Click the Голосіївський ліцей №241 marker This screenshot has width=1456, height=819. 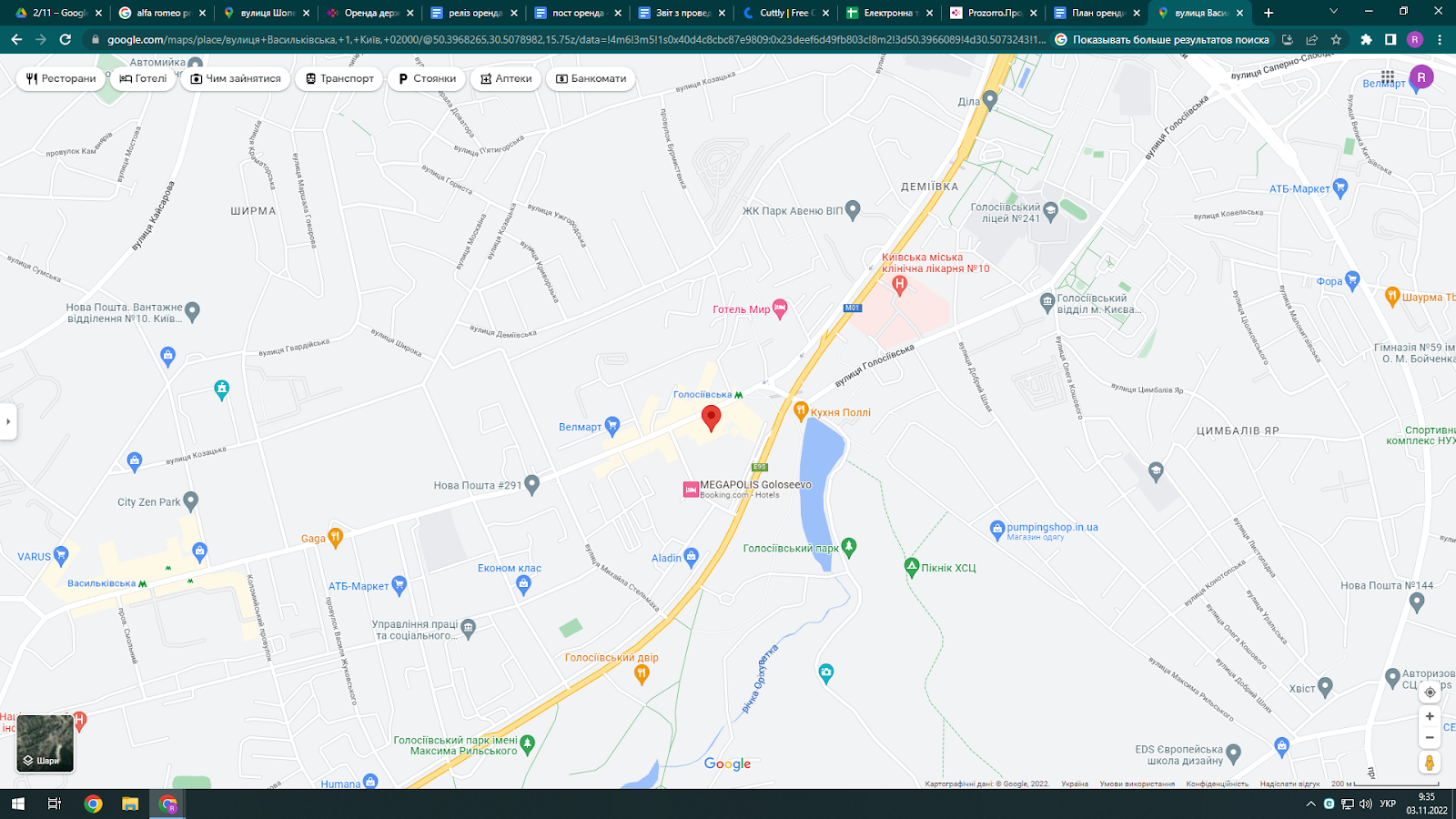[x=1051, y=212]
